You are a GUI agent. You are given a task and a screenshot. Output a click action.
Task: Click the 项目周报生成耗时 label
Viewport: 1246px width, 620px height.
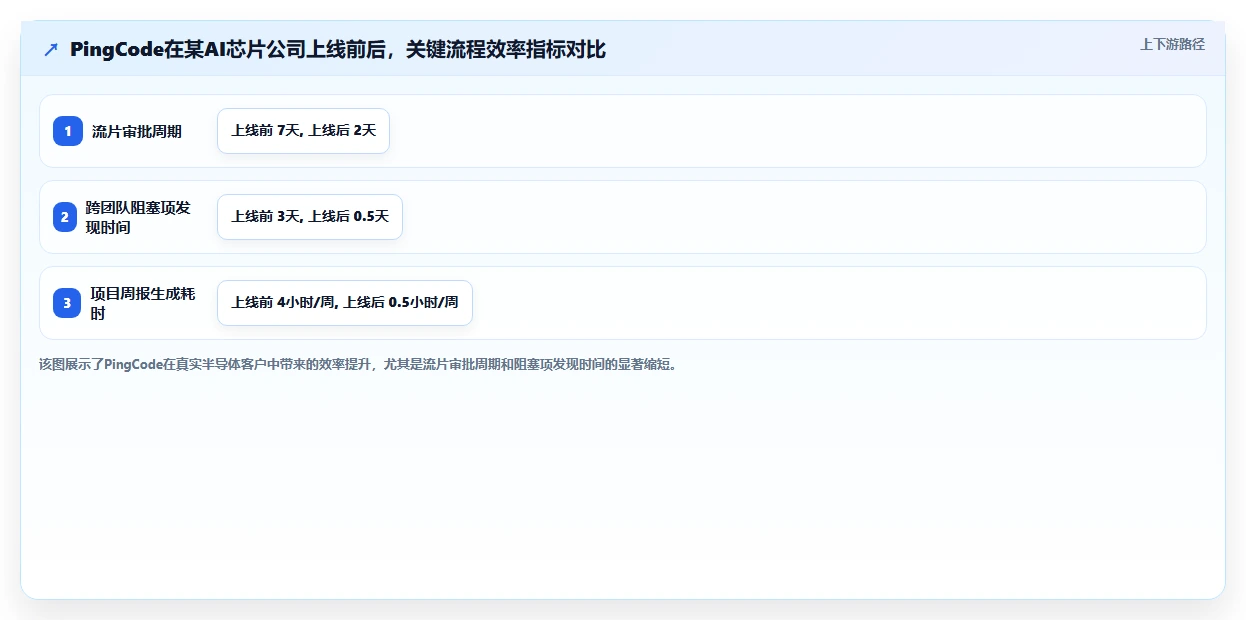tap(143, 303)
